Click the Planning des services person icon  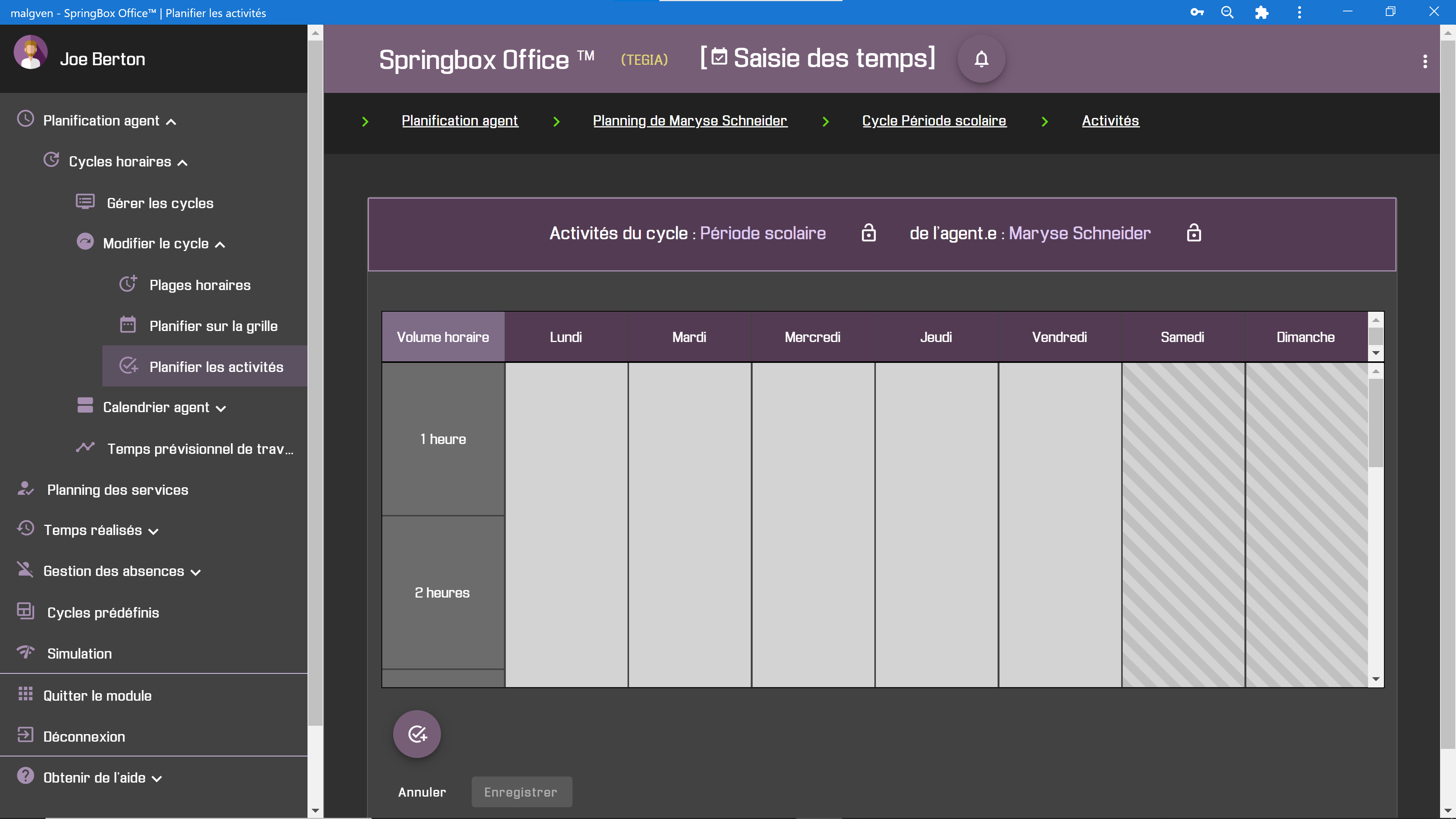tap(25, 488)
